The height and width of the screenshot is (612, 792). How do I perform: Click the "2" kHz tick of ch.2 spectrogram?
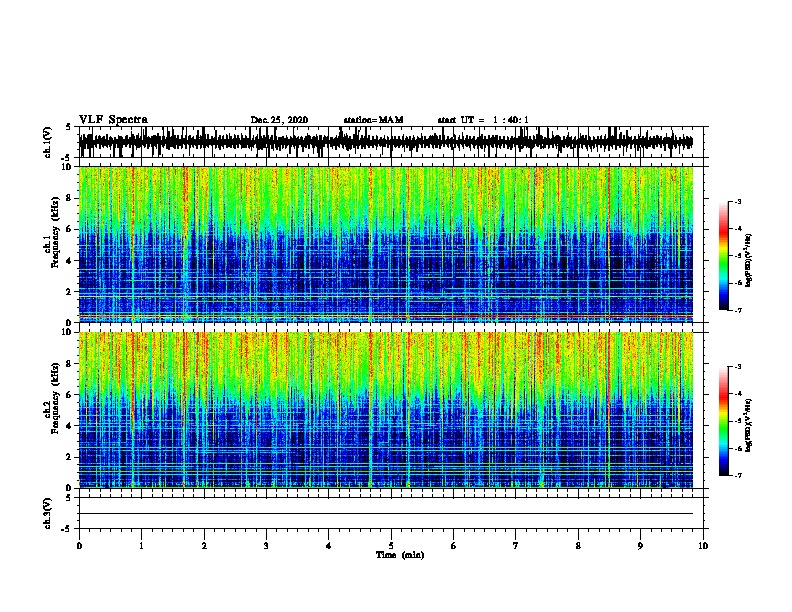pyautogui.click(x=69, y=457)
